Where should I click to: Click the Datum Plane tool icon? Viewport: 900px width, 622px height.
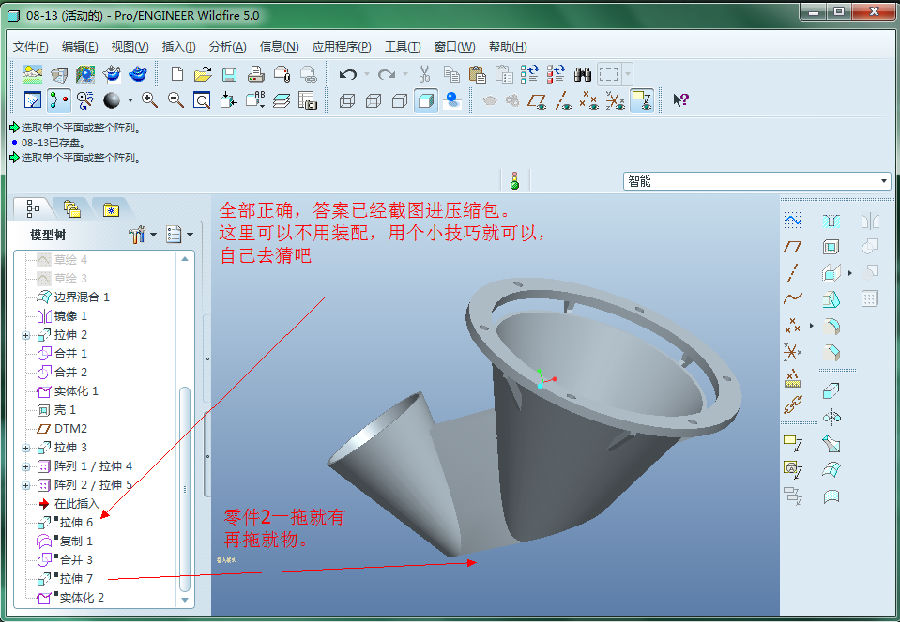(793, 246)
